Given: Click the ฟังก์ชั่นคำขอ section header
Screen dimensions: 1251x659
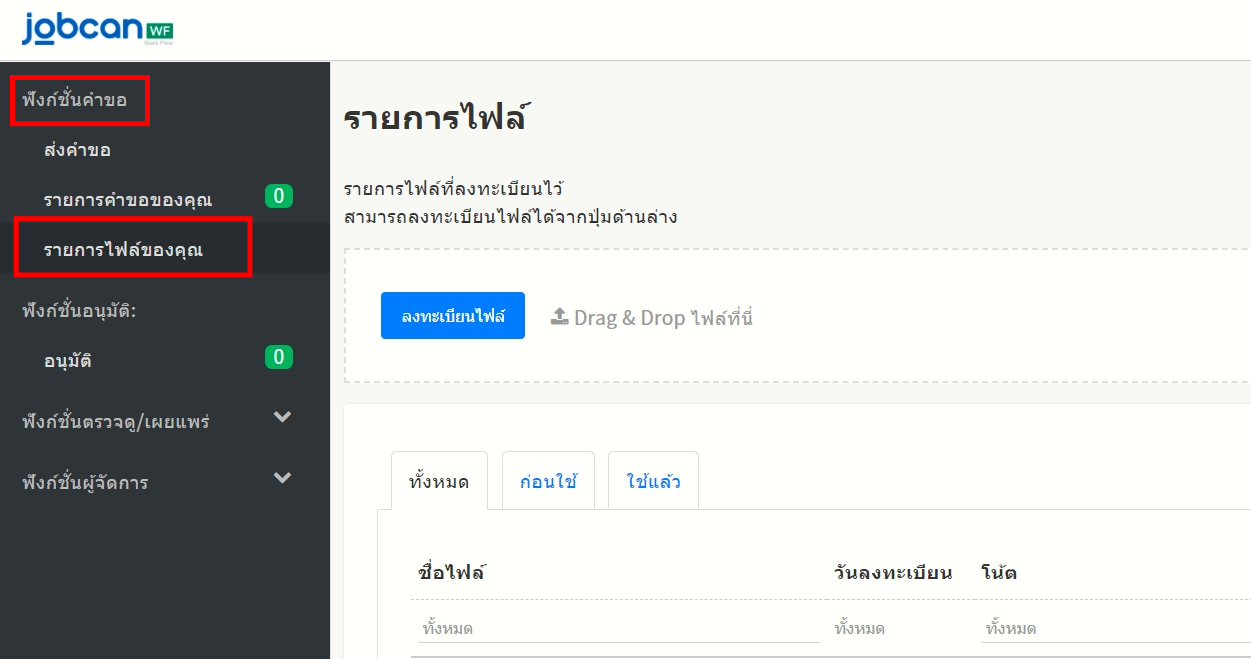Looking at the screenshot, I should [75, 100].
